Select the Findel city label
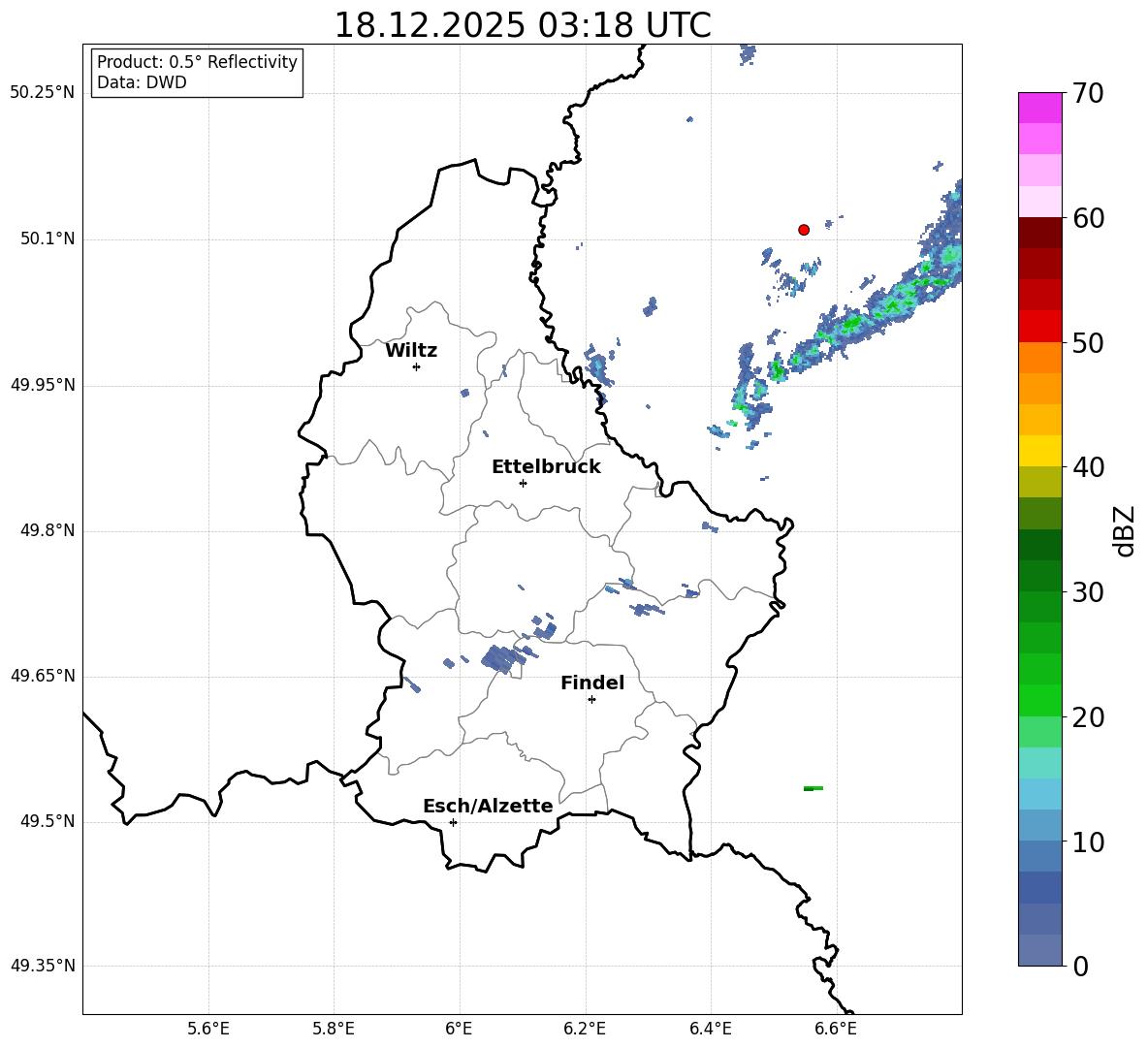The image size is (1148, 1048). pos(592,683)
